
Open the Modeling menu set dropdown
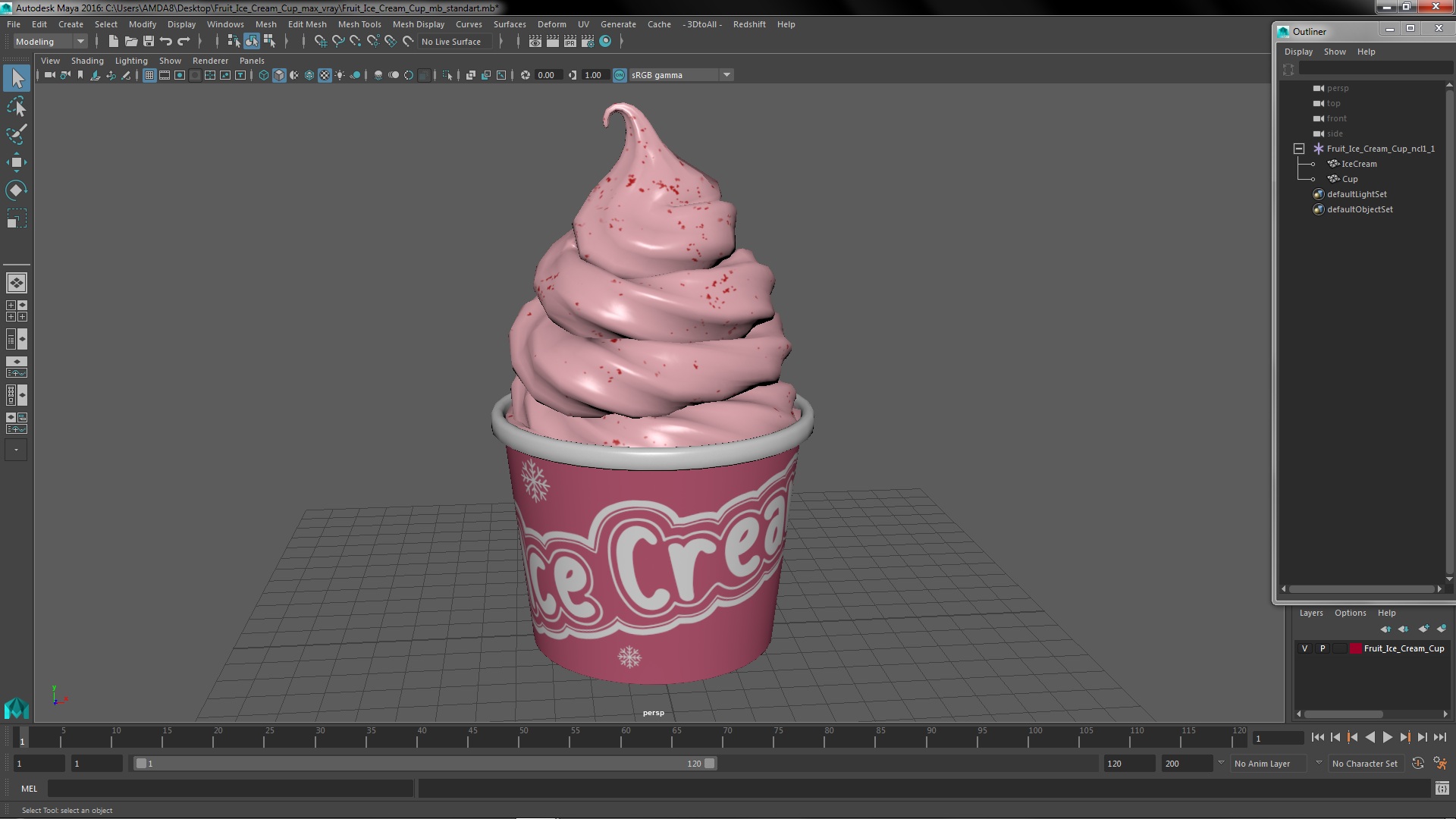[50, 42]
